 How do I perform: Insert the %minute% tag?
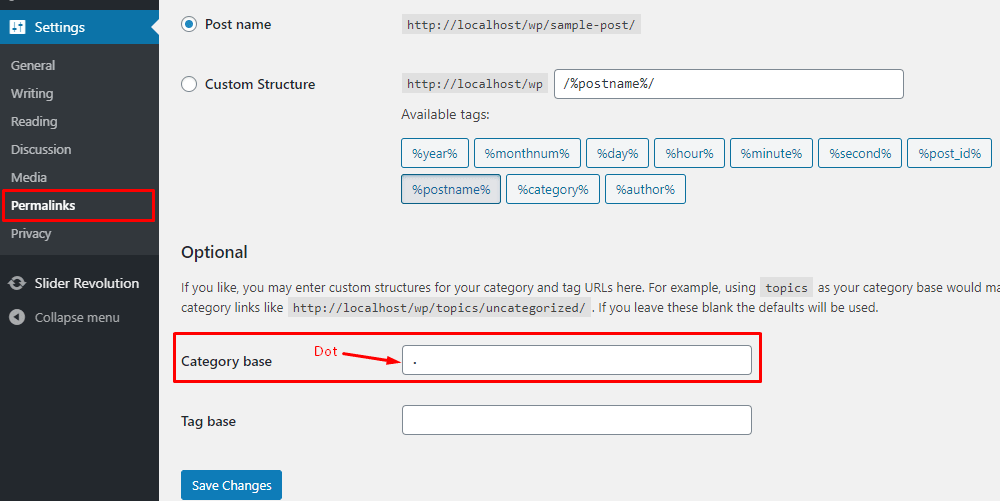click(x=771, y=154)
